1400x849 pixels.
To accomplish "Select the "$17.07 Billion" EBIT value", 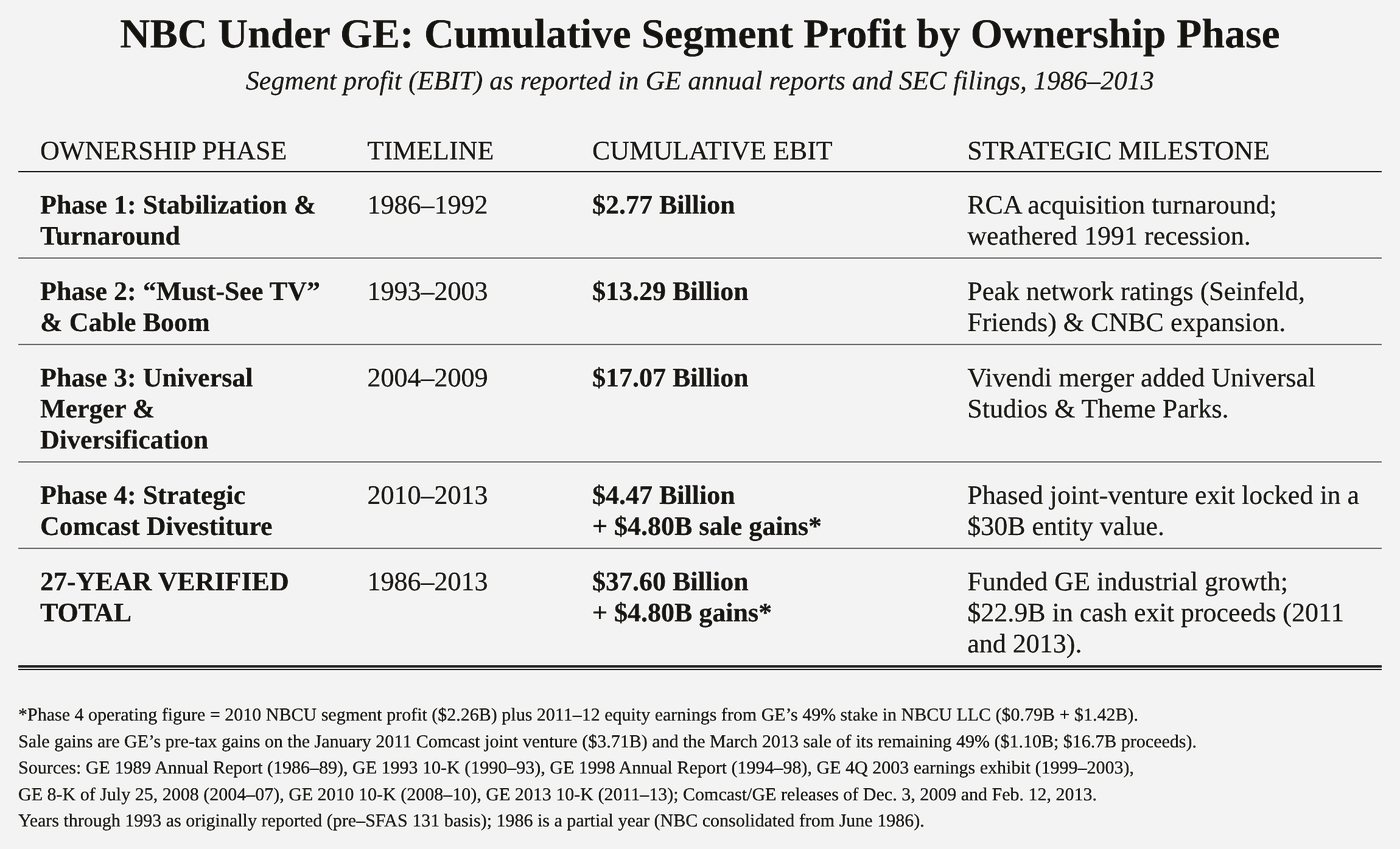I will 670,378.
